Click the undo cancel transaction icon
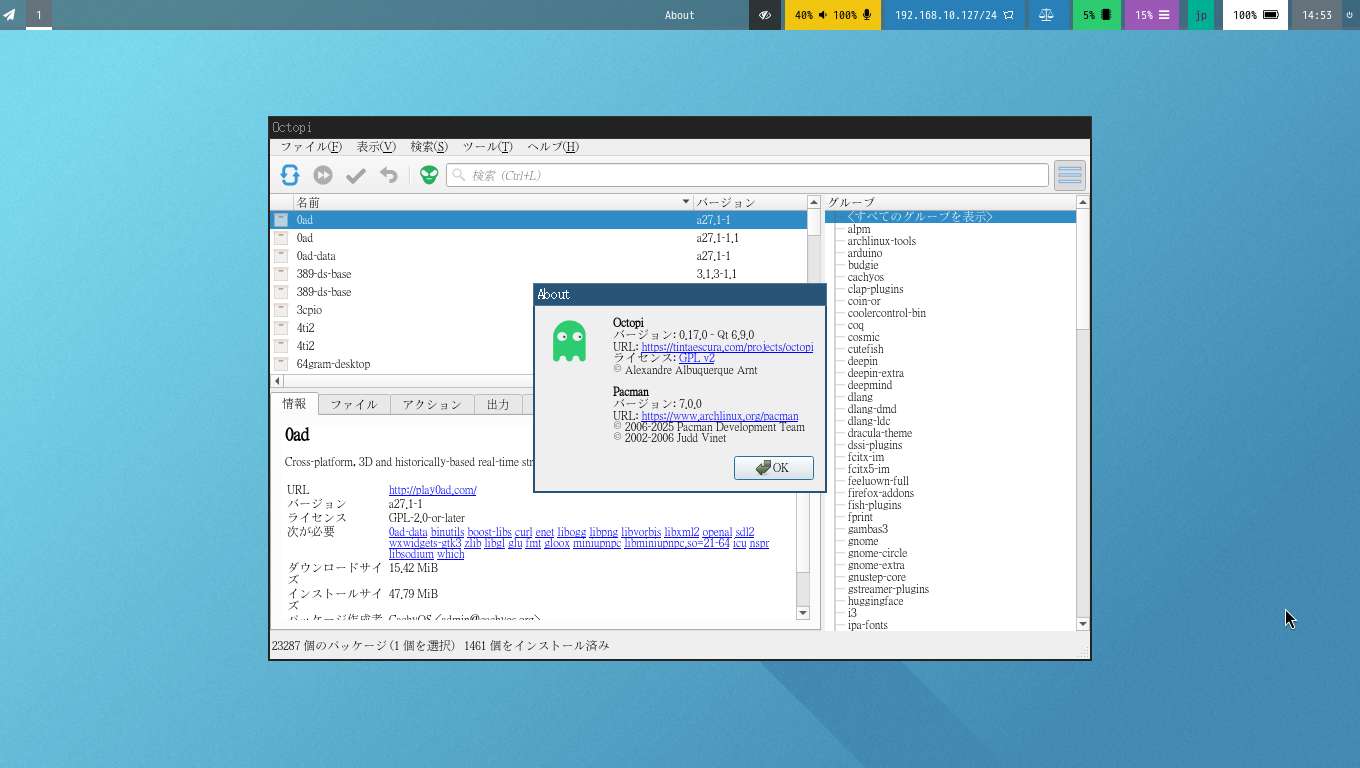Viewport: 1360px width, 768px height. 389,175
